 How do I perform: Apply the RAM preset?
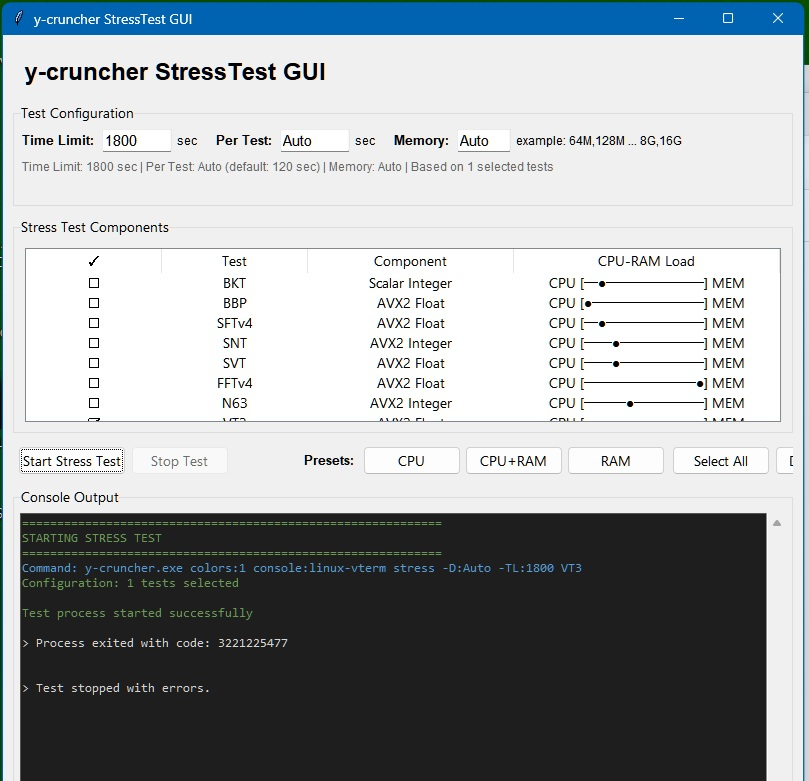(616, 461)
